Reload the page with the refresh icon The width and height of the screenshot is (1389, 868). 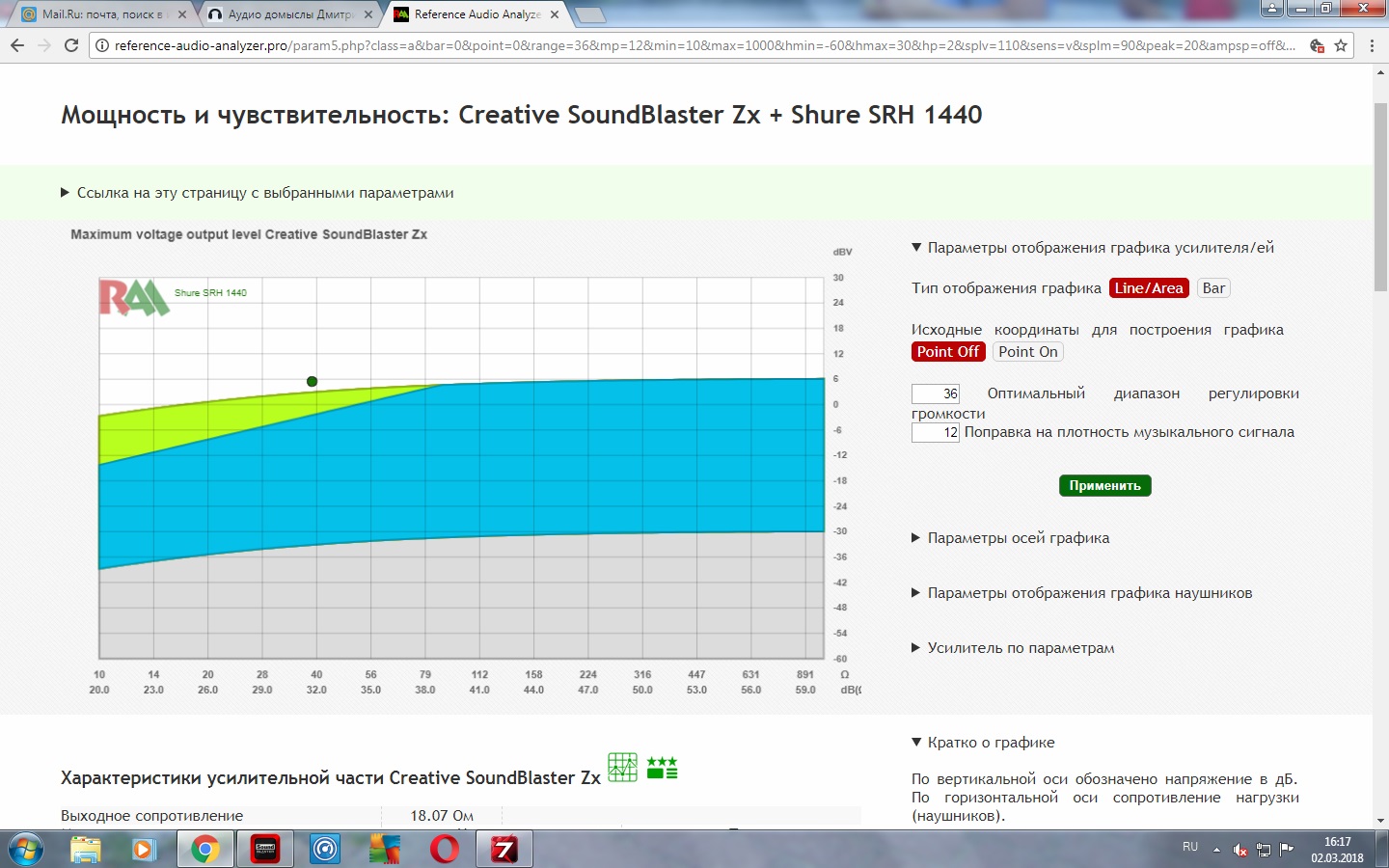point(71,45)
